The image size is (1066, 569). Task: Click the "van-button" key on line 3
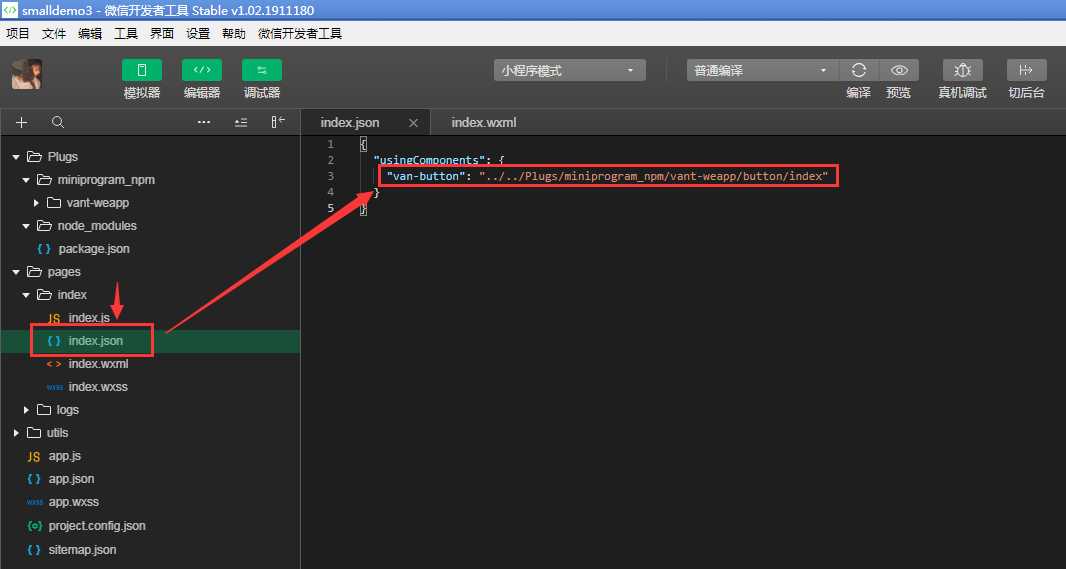426,176
